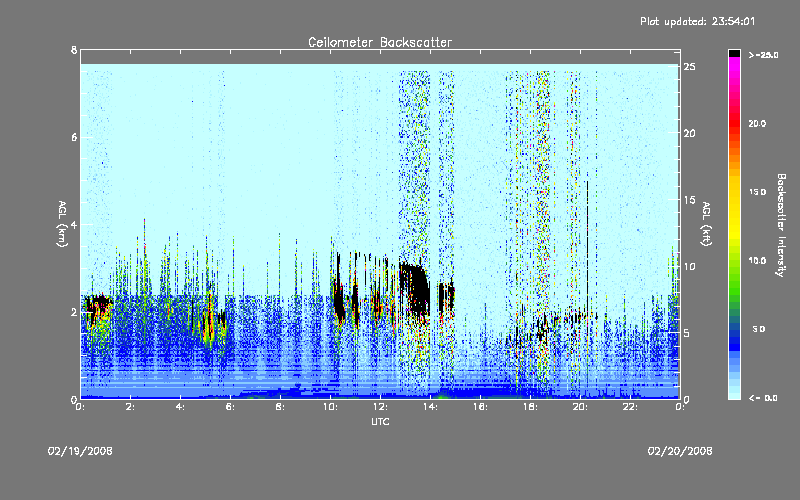Click the end date 02/20/2008 label
Image resolution: width=800 pixels, height=500 pixels.
680,451
